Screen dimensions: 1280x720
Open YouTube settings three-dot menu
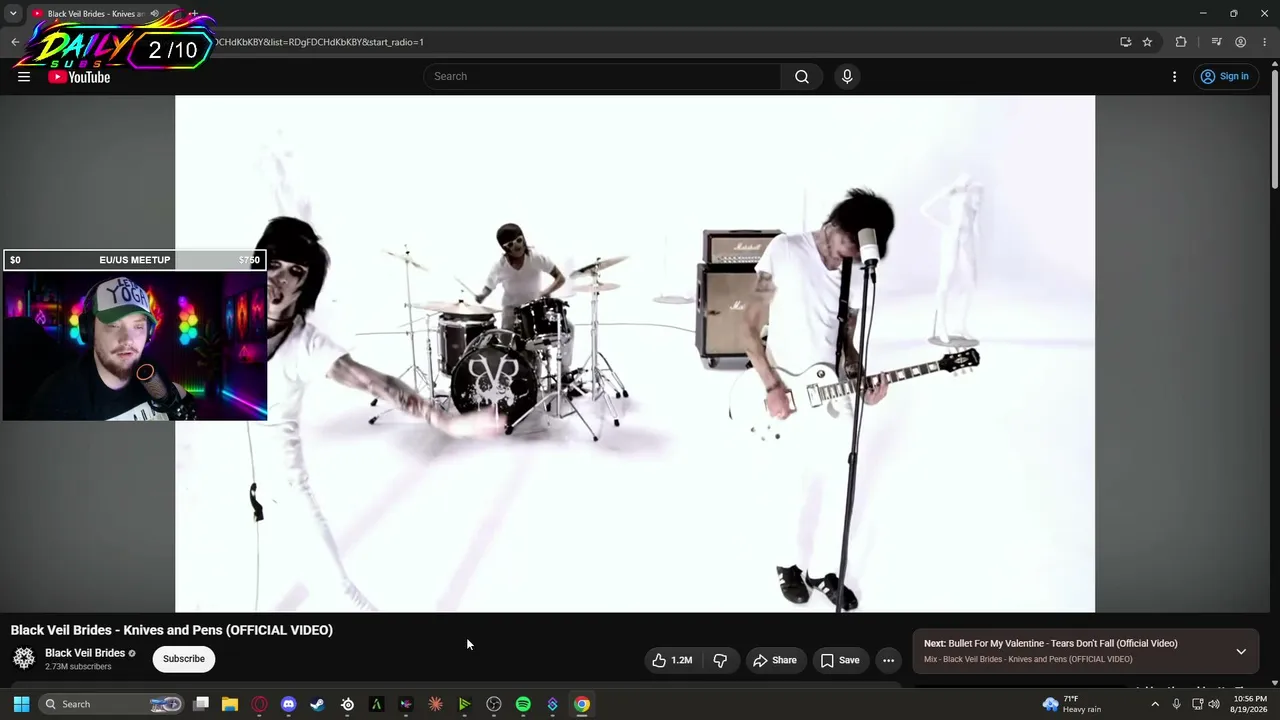(1175, 77)
